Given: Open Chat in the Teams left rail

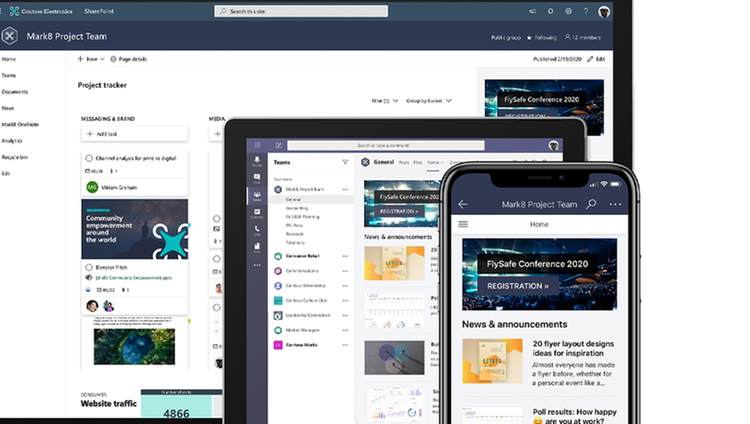Looking at the screenshot, I should [257, 179].
